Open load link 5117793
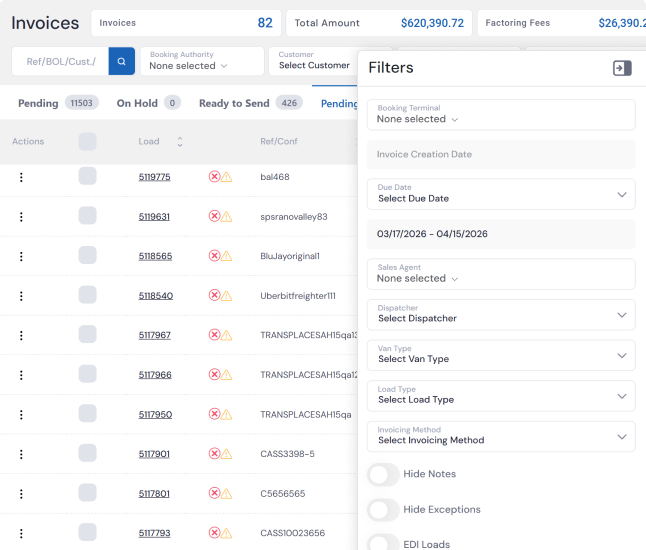646x550 pixels. coord(154,533)
